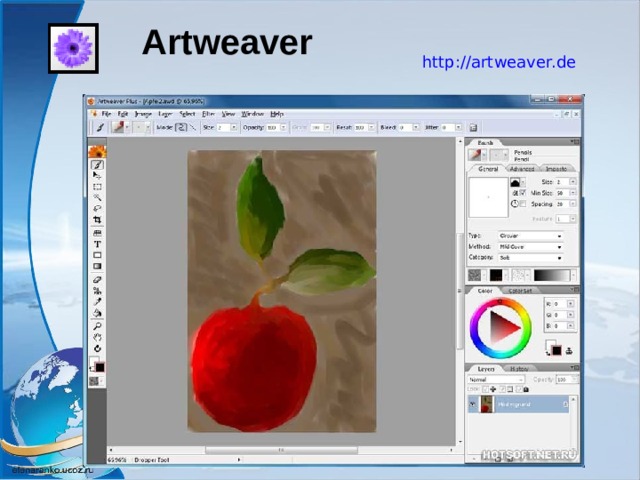The height and width of the screenshot is (480, 640).
Task: Select the Background layer row
Action: click(518, 404)
